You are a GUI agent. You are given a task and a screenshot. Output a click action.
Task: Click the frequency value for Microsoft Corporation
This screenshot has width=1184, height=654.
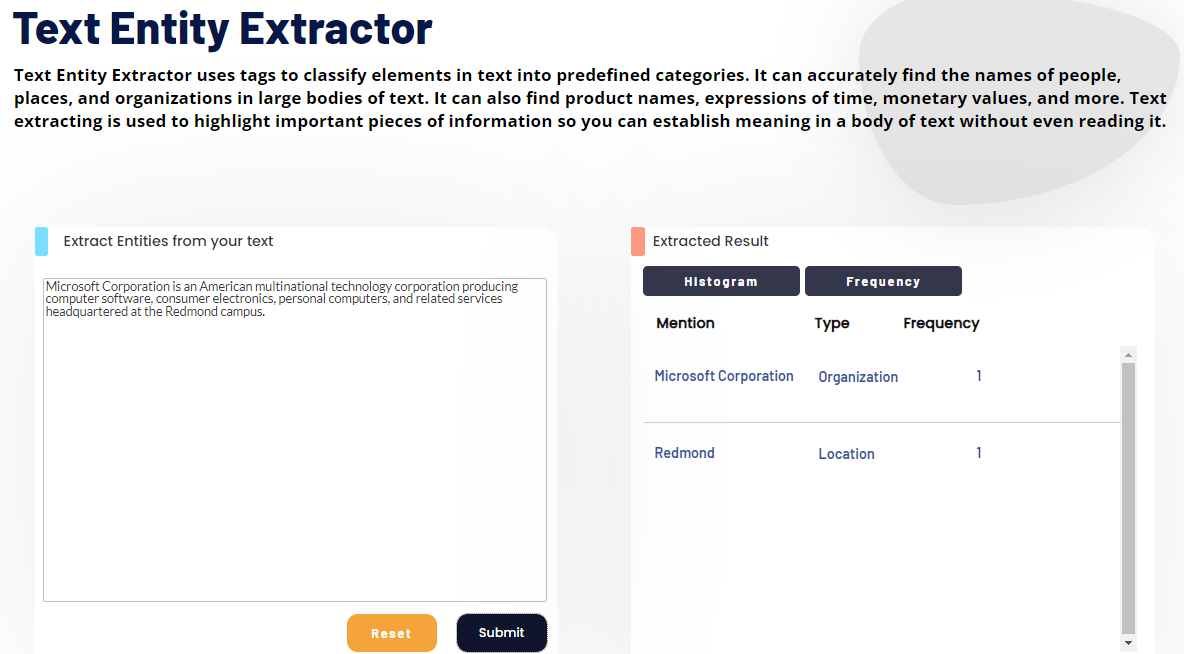point(978,376)
